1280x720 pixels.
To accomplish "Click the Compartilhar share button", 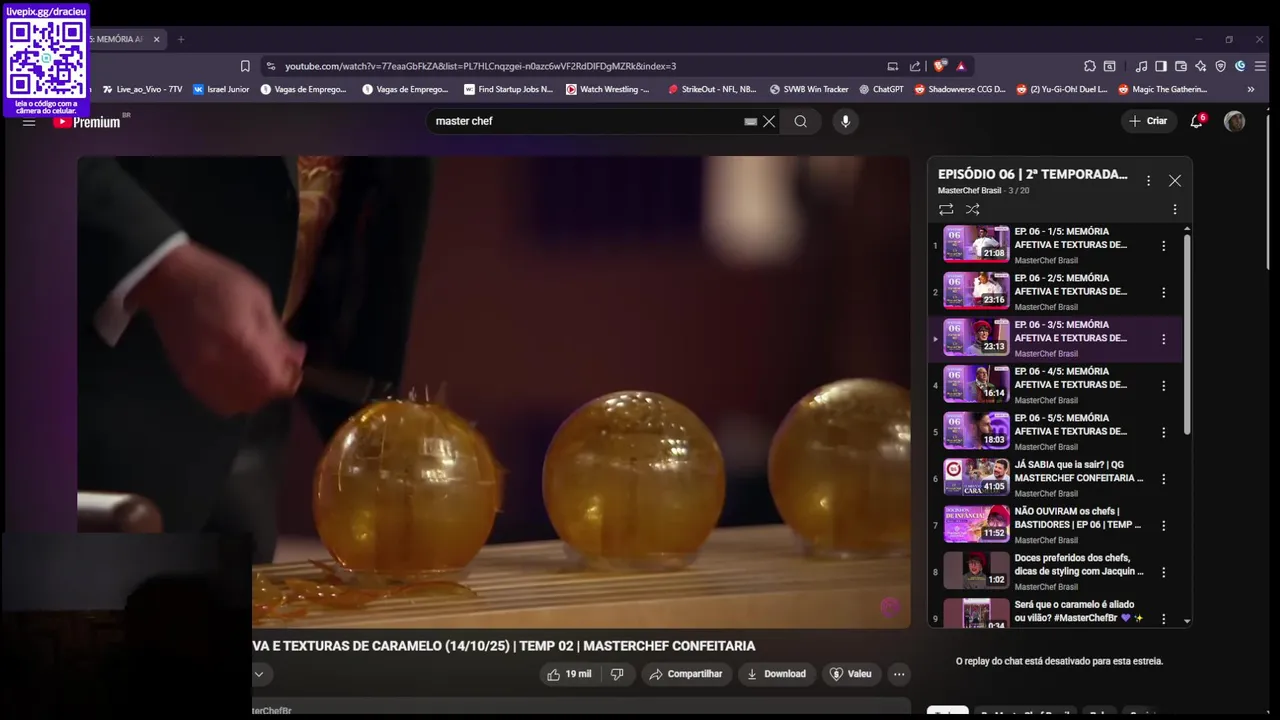I will pos(686,674).
